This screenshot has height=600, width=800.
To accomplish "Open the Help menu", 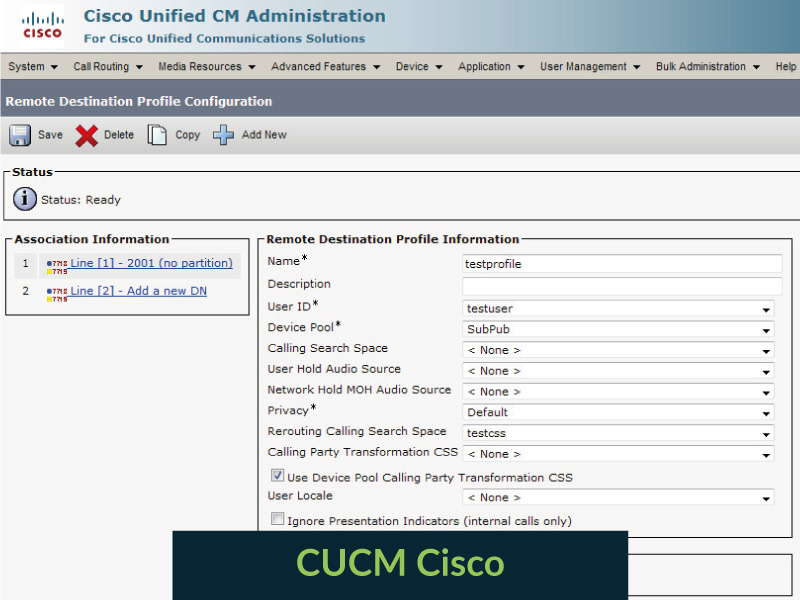I will [x=786, y=66].
